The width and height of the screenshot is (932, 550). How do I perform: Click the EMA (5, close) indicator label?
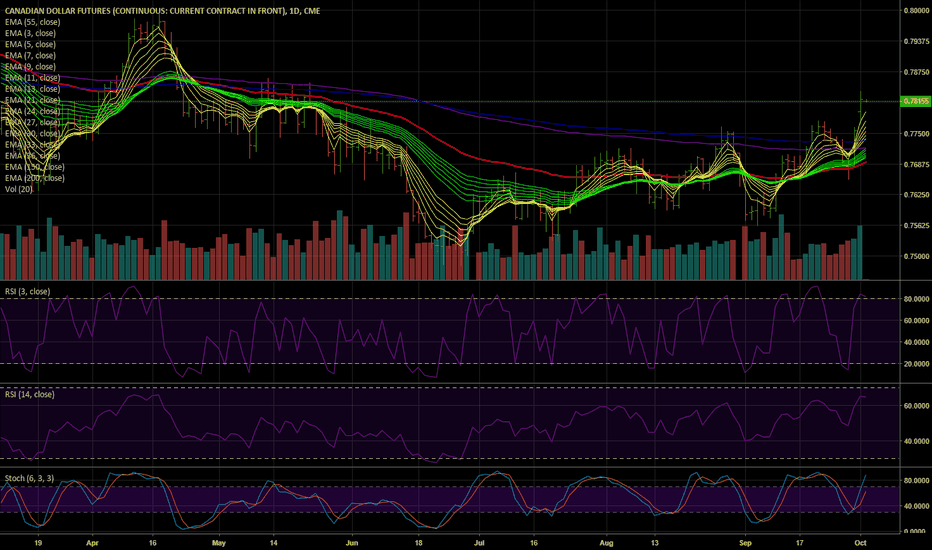point(30,45)
